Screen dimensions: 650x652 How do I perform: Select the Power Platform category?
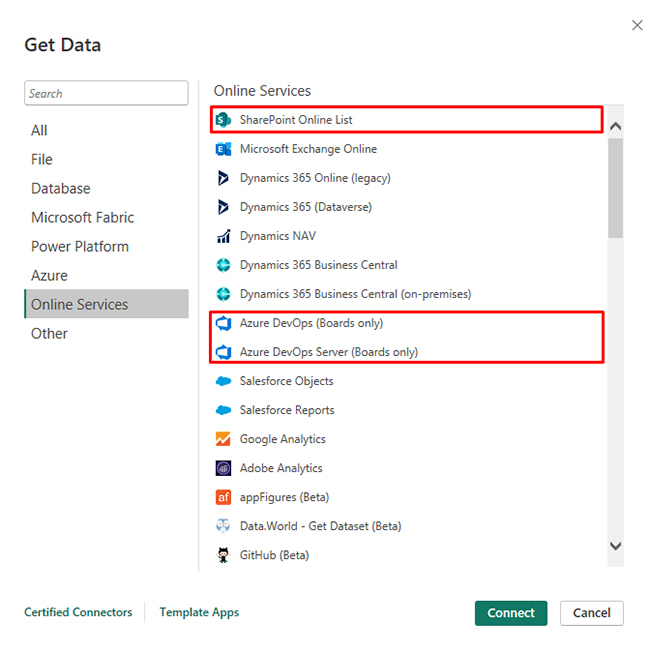106,247
